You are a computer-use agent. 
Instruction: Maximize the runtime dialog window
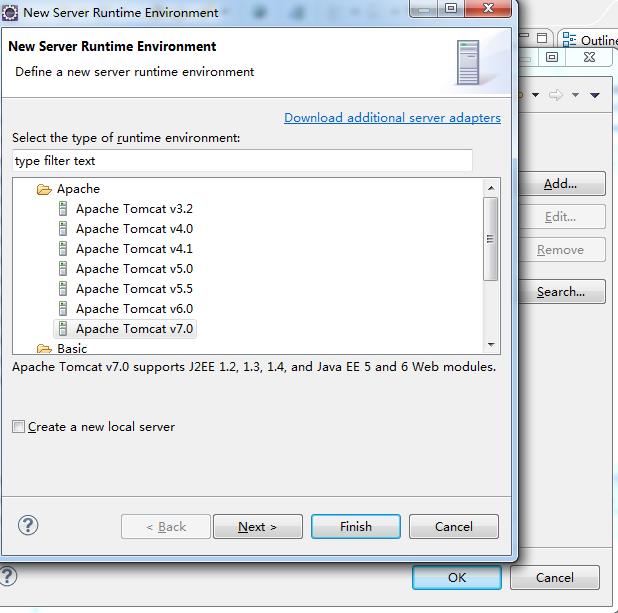click(451, 8)
